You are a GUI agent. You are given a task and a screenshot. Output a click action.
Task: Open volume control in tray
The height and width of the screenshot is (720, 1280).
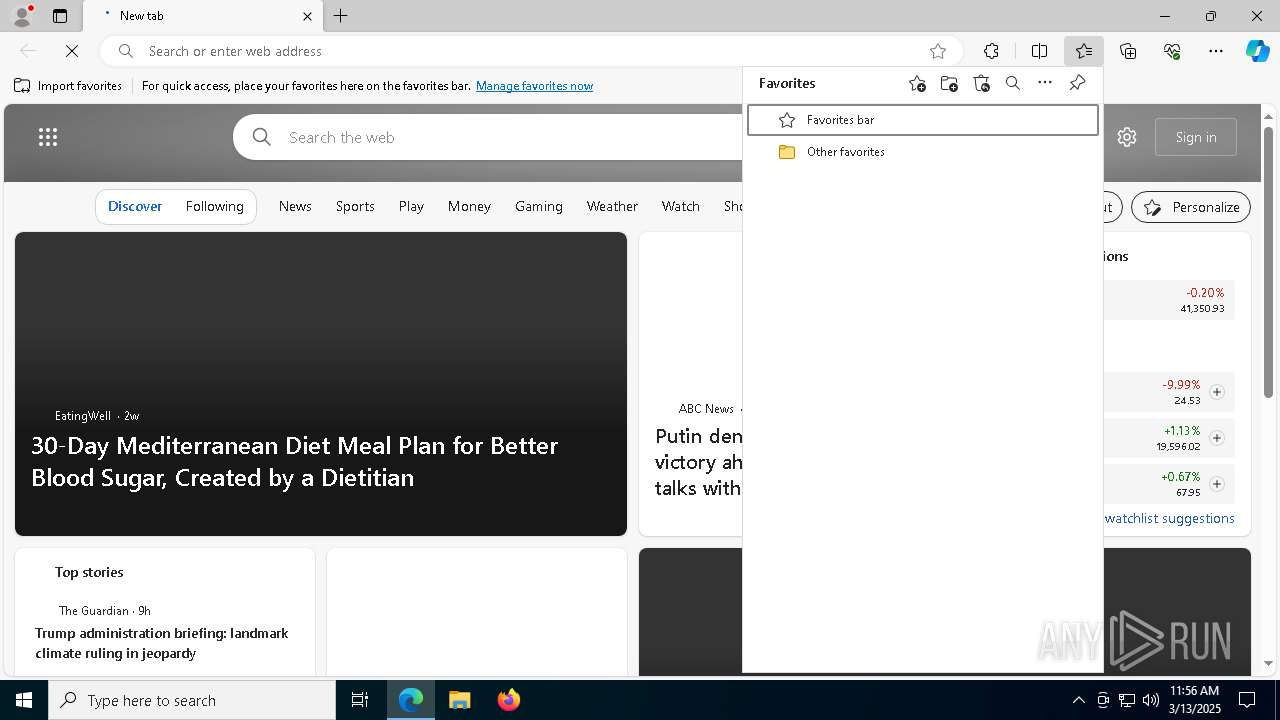point(1151,700)
